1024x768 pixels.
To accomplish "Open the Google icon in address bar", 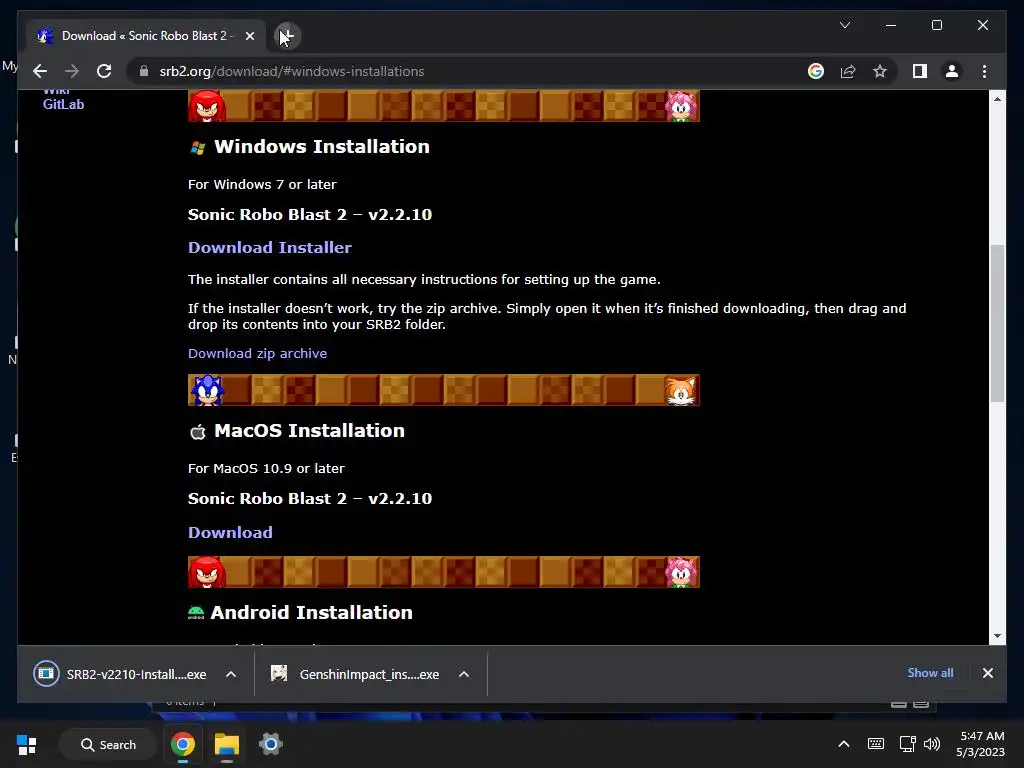I will point(816,71).
